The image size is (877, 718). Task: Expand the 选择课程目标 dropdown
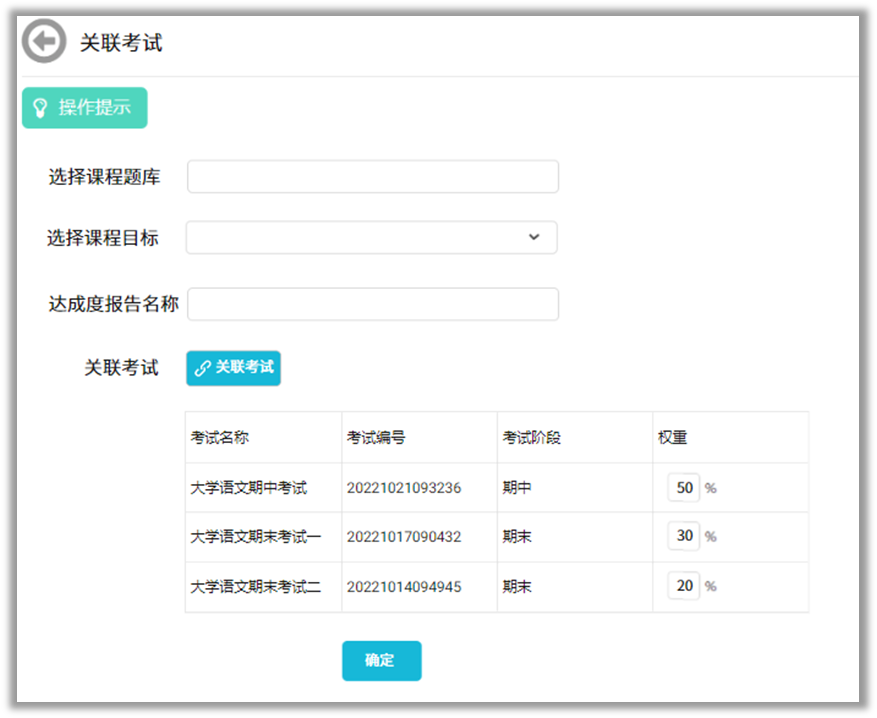click(371, 238)
